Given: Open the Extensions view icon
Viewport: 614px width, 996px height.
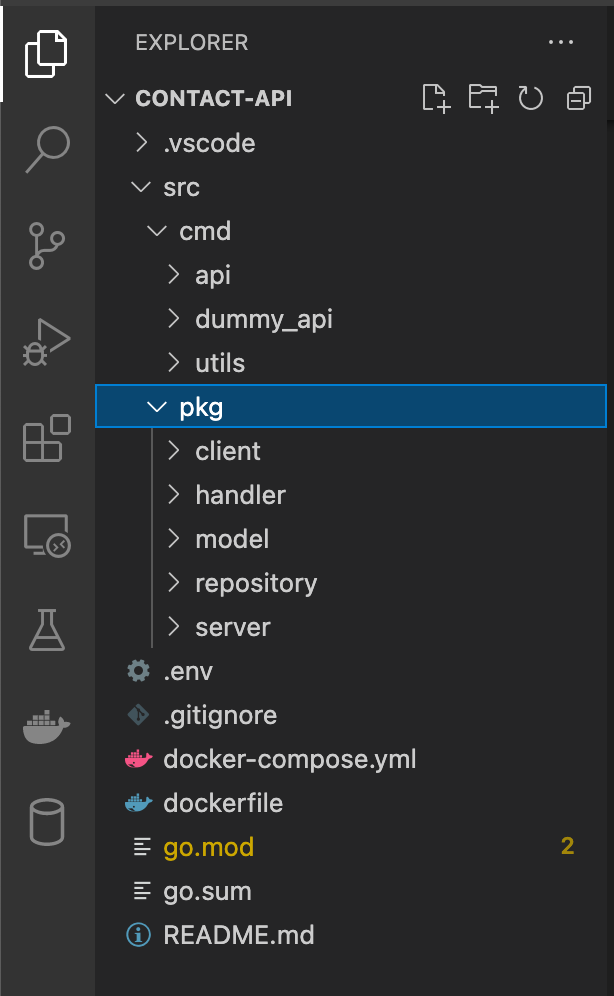Looking at the screenshot, I should 47,438.
